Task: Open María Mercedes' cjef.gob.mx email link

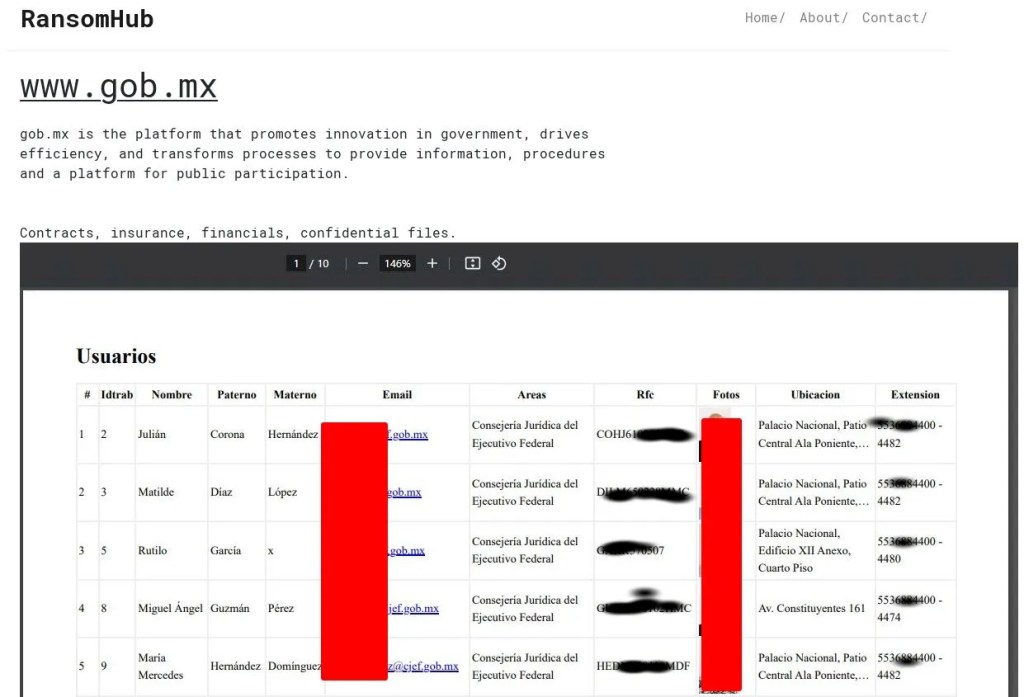Action: (x=423, y=666)
